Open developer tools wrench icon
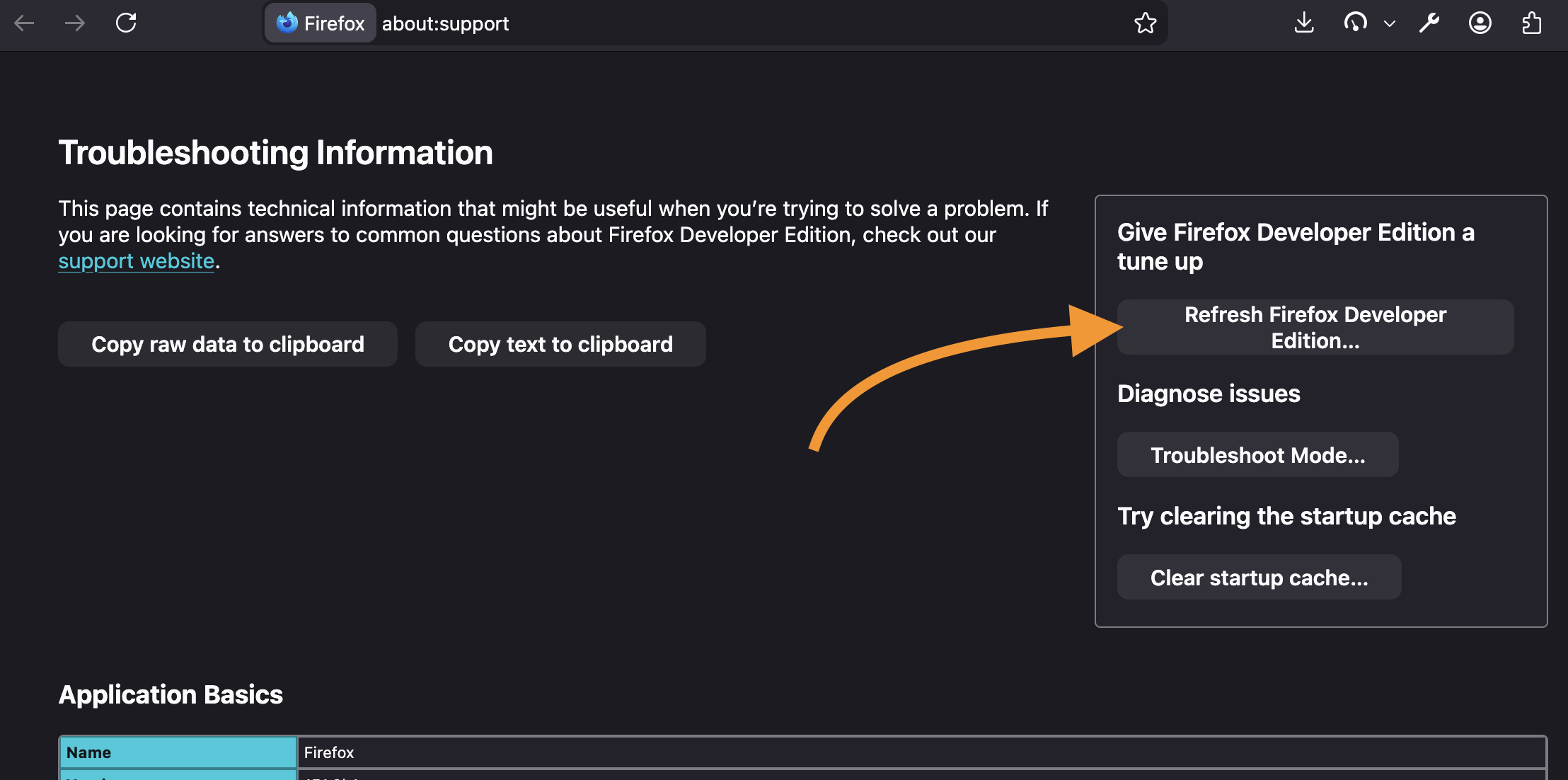The width and height of the screenshot is (1568, 780). pyautogui.click(x=1429, y=23)
